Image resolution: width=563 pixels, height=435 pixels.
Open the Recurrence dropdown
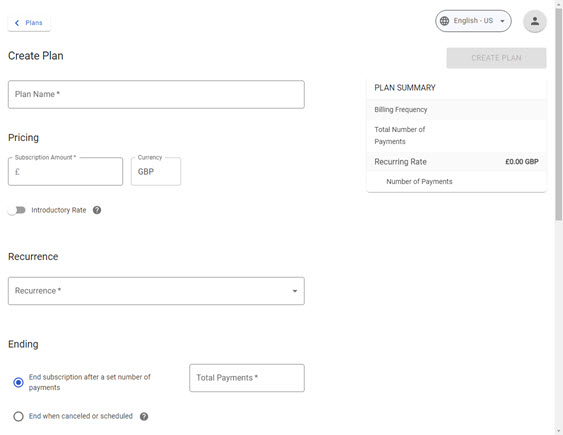(156, 291)
